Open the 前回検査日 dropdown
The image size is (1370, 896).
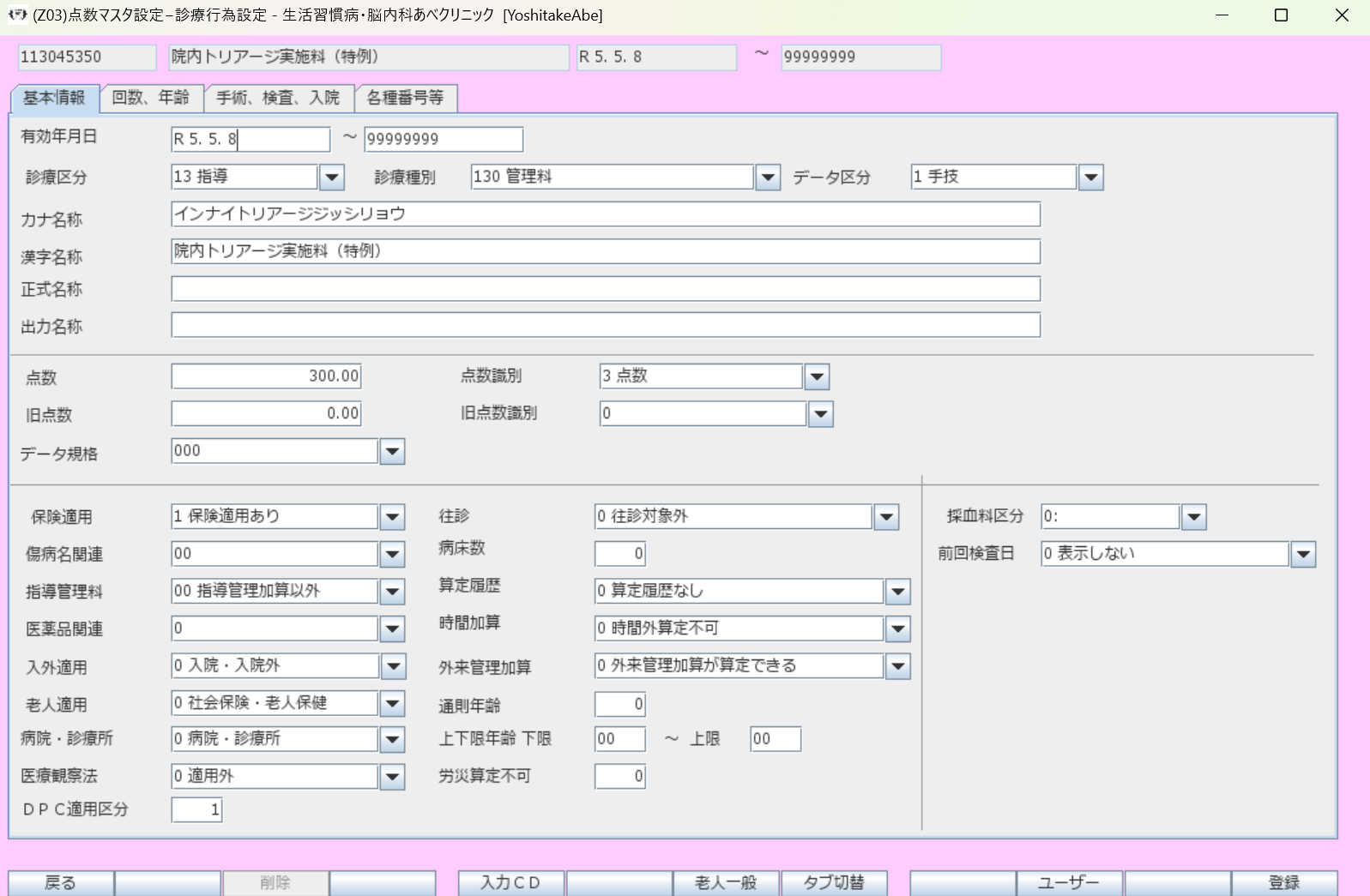1303,555
